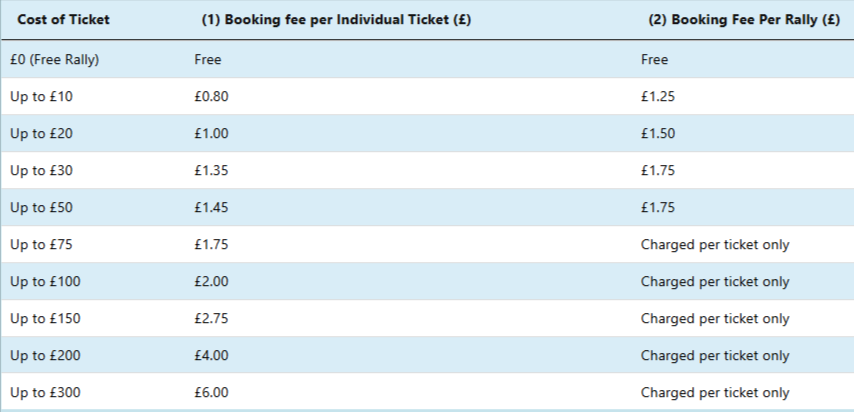This screenshot has width=854, height=412.
Task: Select the Up to £300 row label
Action: 45,392
